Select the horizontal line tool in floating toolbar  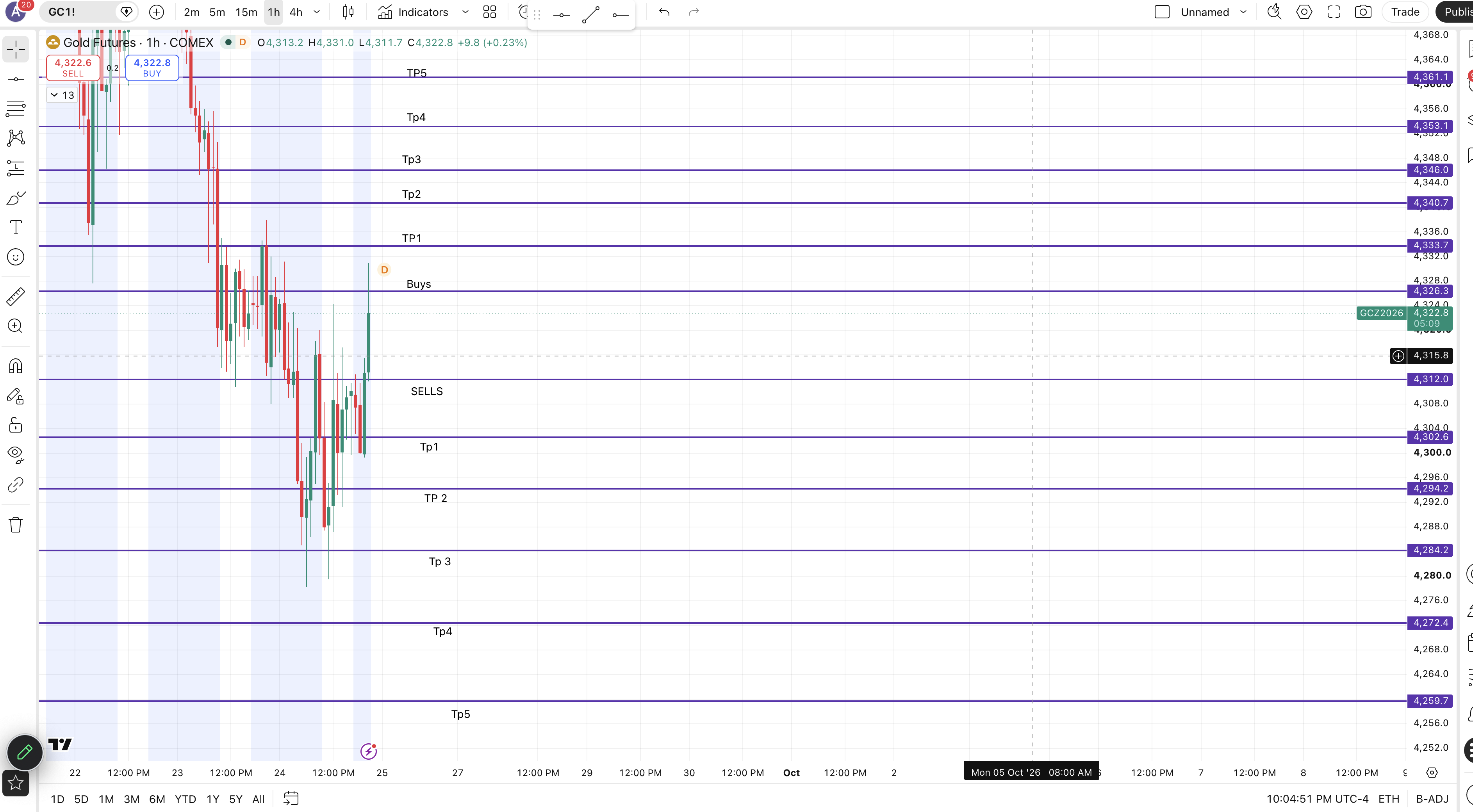coord(562,16)
